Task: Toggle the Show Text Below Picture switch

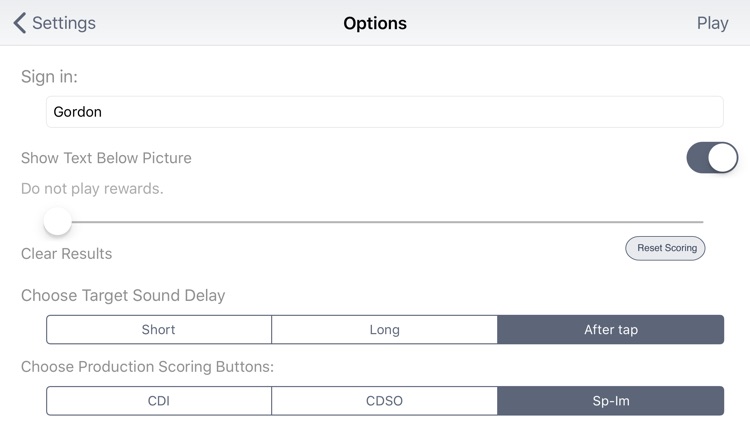Action: (x=712, y=158)
